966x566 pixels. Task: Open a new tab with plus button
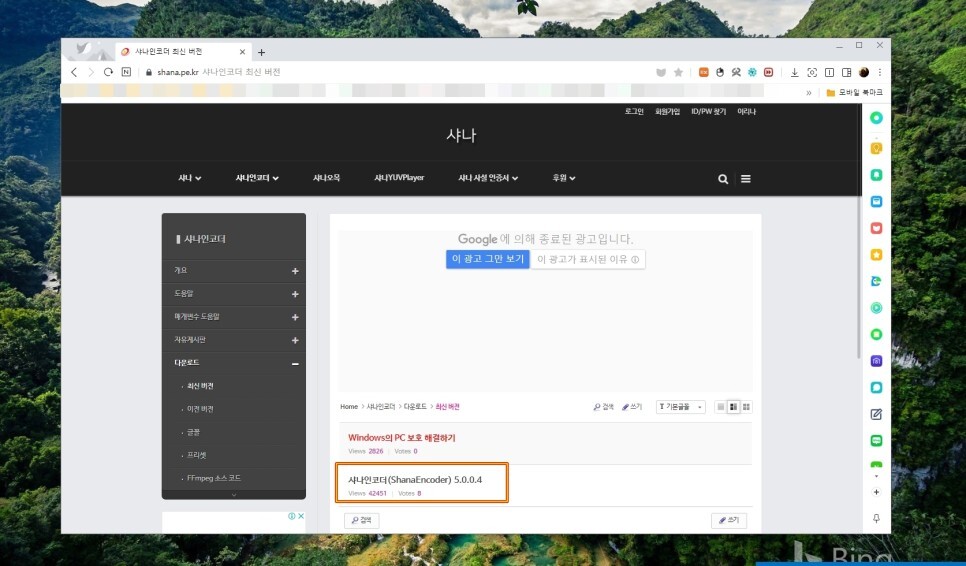point(261,52)
